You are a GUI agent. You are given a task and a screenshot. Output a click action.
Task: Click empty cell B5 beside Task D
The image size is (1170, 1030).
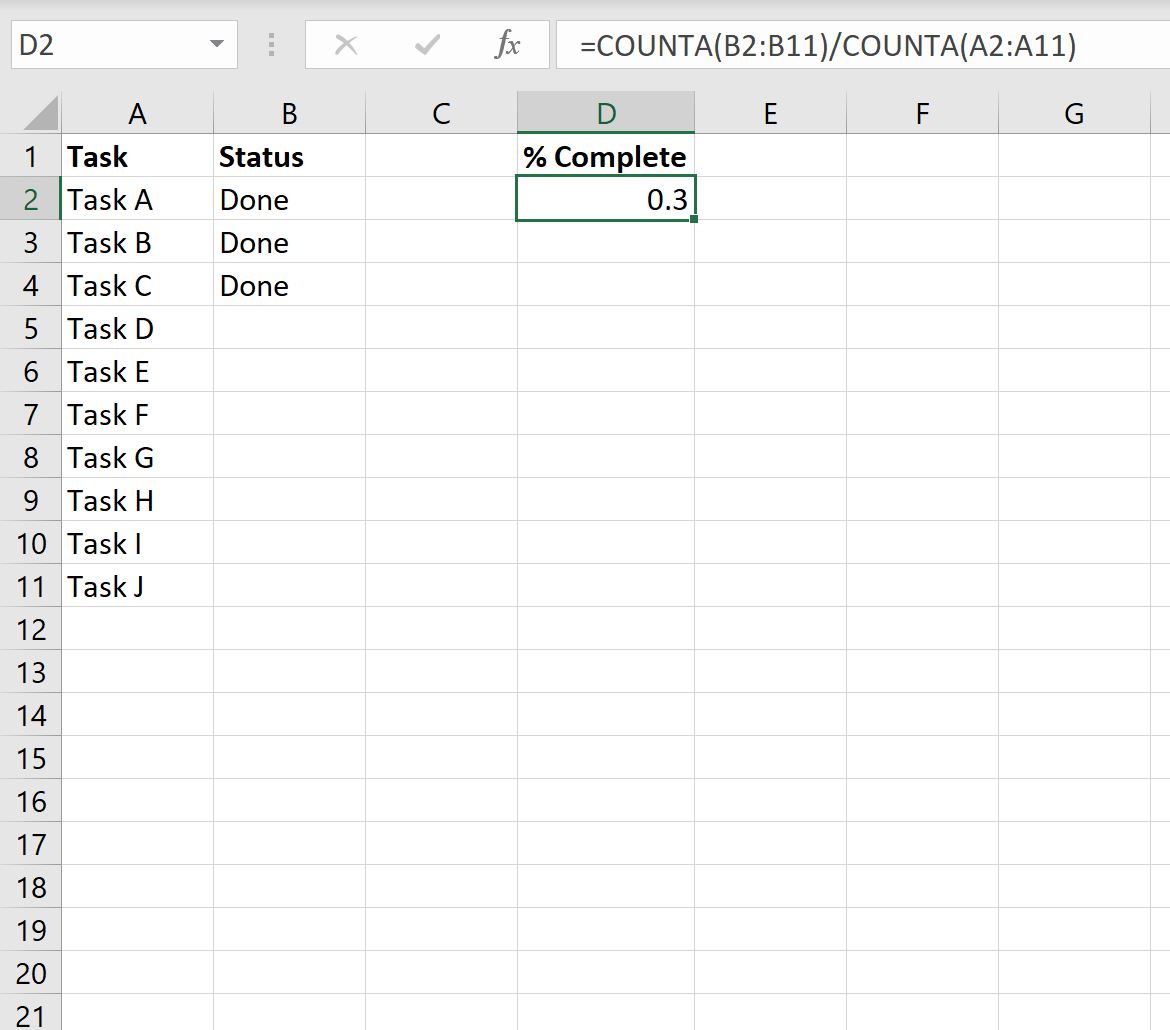pos(288,328)
